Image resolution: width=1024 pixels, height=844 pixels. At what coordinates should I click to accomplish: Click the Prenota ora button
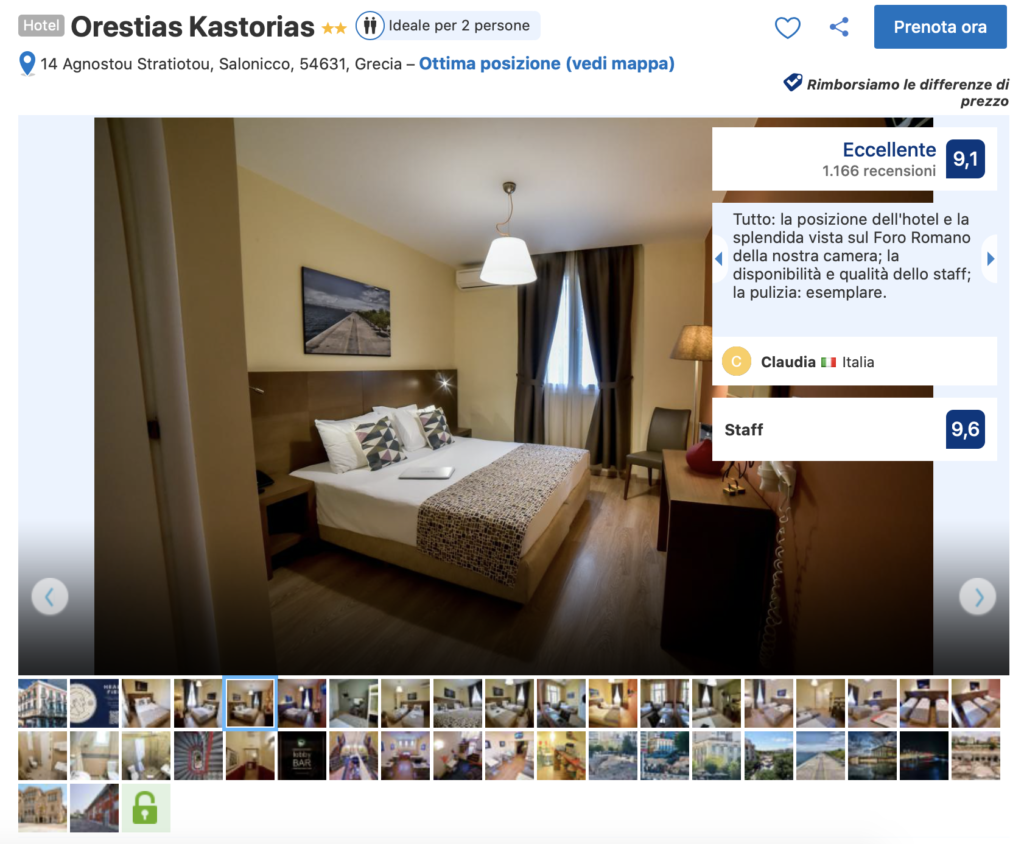940,27
